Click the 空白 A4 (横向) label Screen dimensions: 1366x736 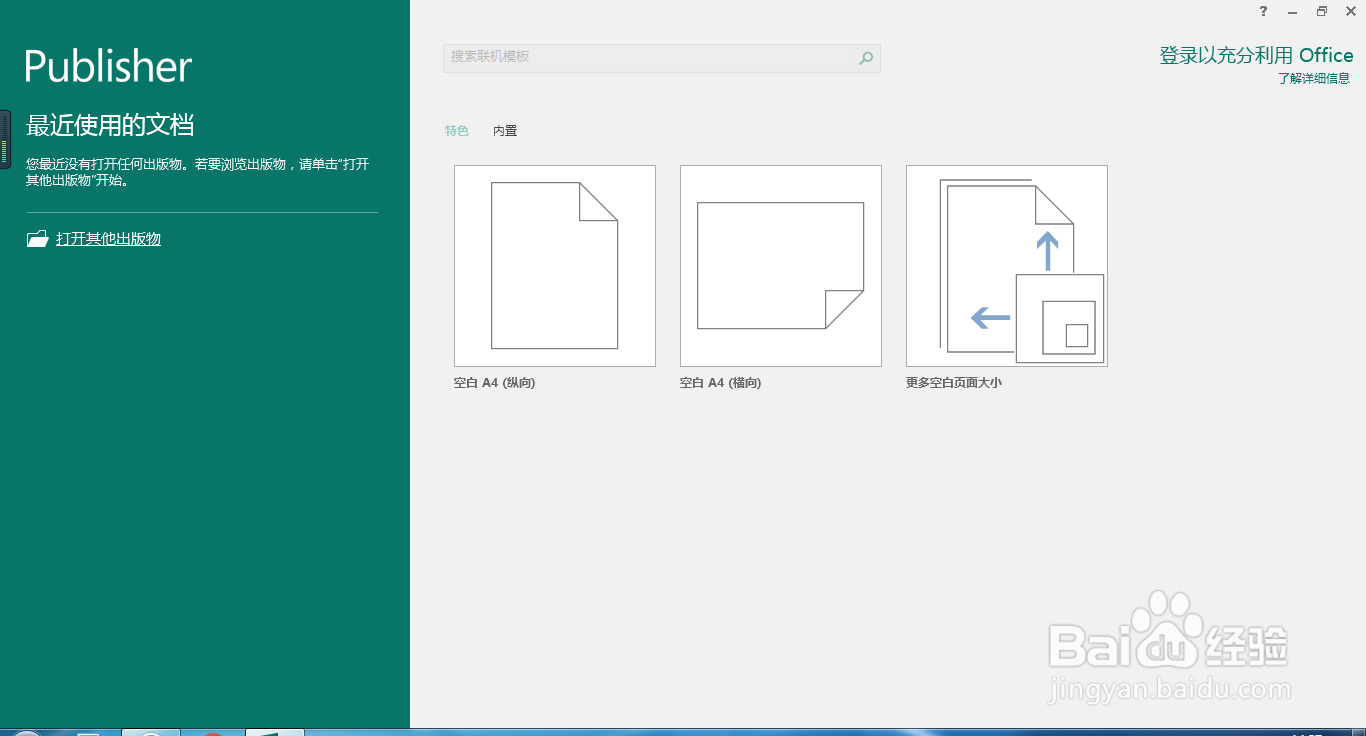tap(720, 383)
